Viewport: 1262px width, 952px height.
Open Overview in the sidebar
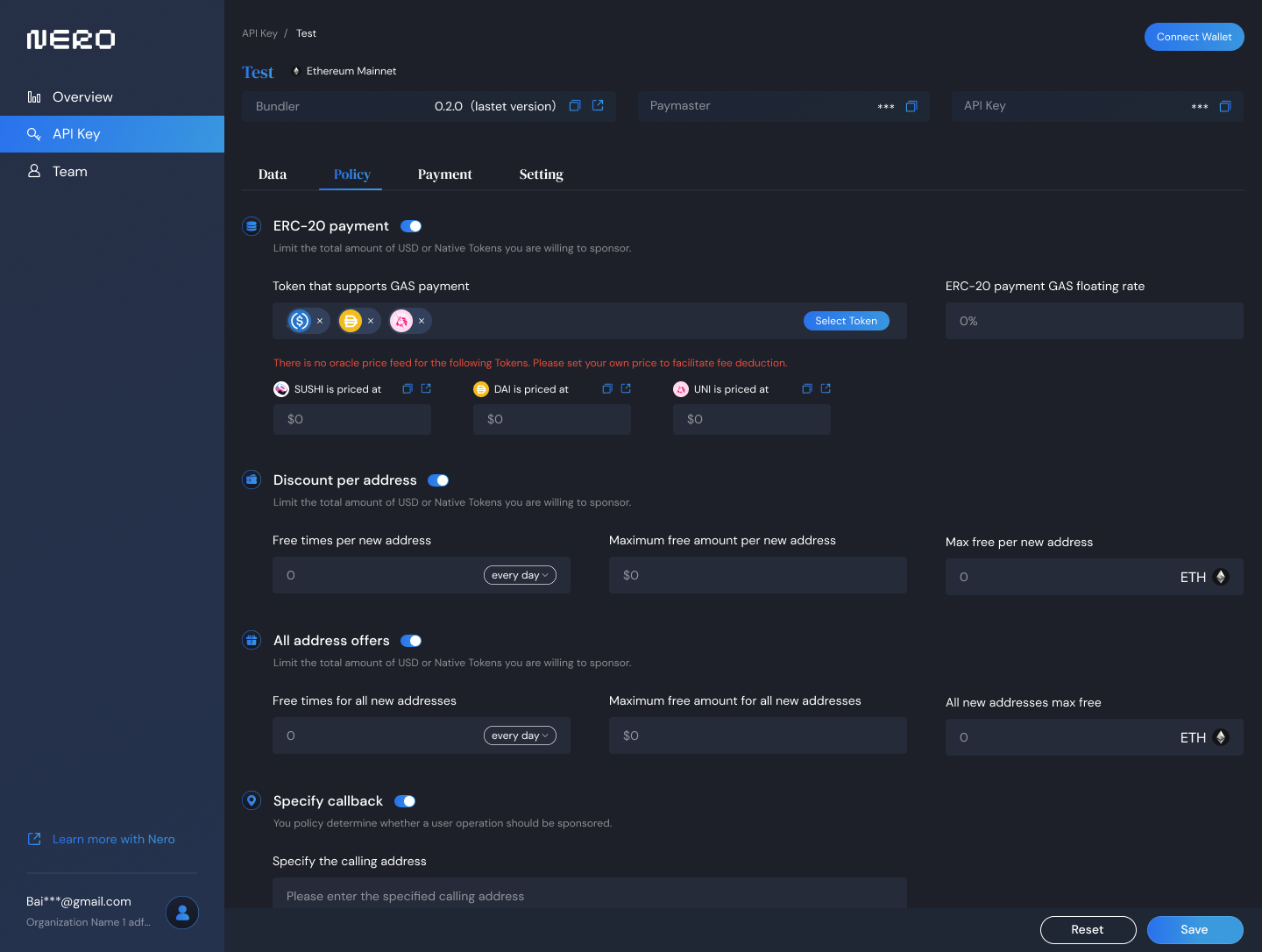coord(112,97)
